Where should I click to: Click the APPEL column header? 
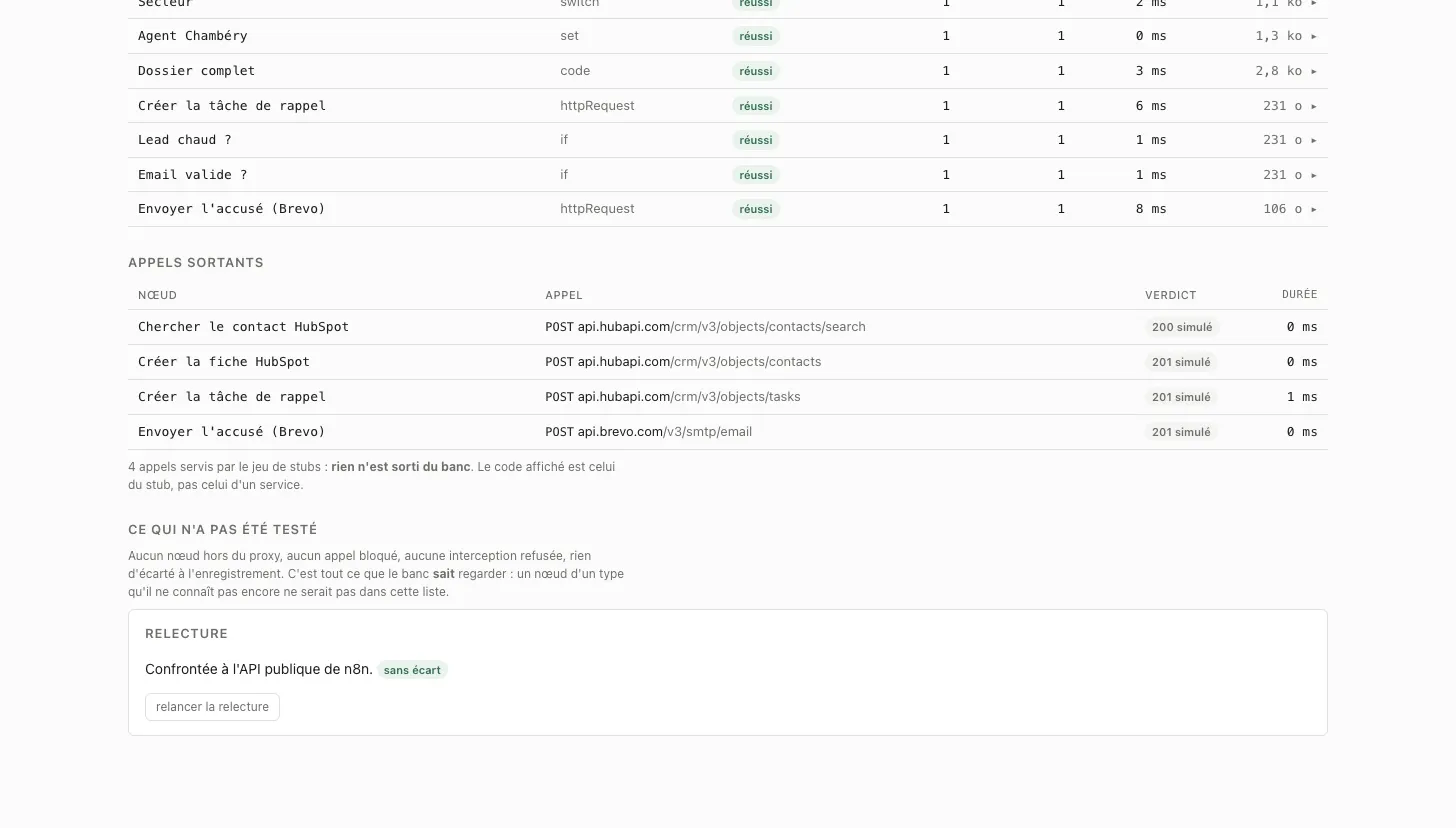click(x=564, y=295)
